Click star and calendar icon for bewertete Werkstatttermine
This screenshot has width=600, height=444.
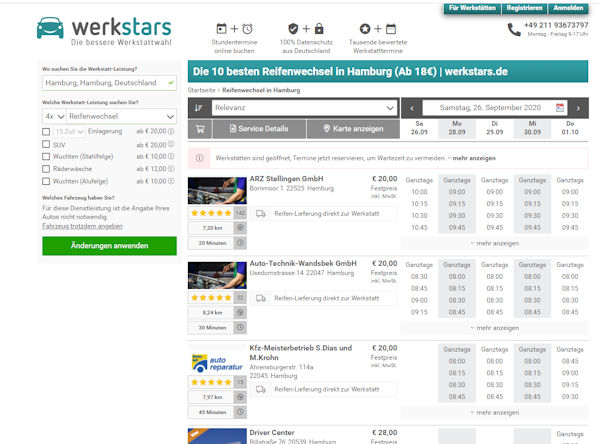378,29
